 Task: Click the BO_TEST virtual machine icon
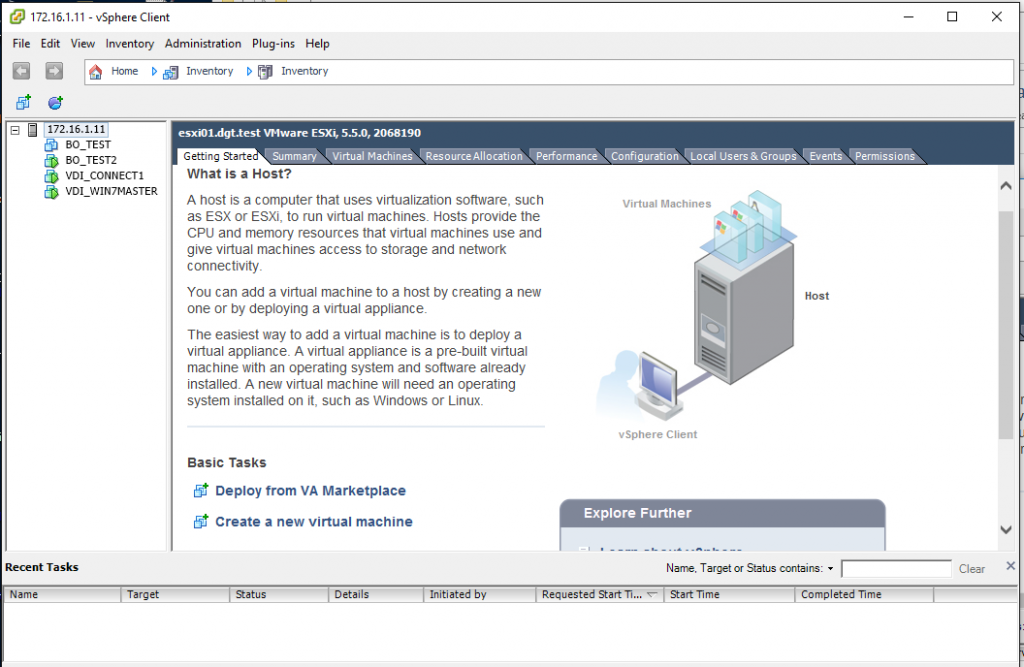51,145
